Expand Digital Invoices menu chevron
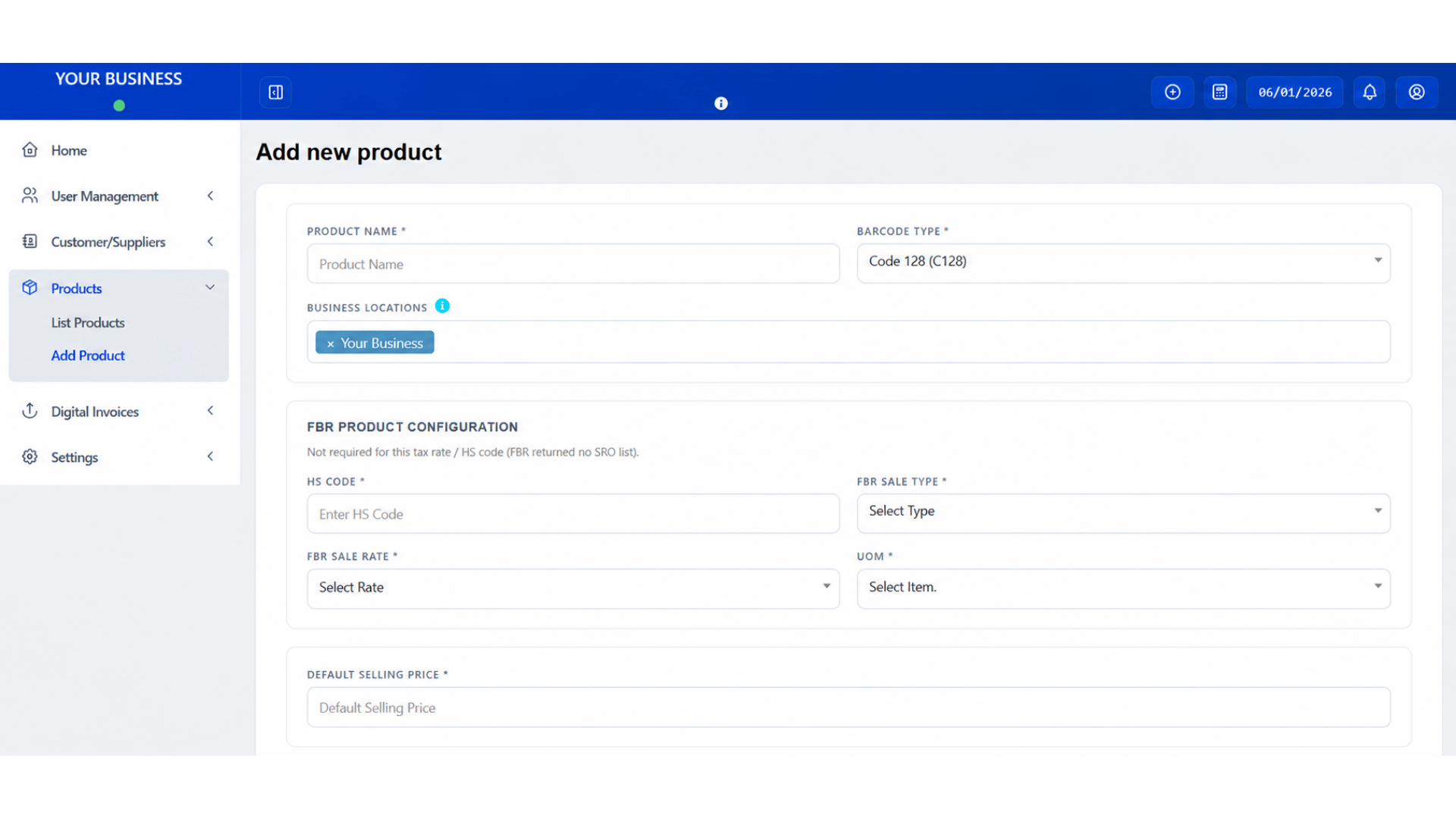This screenshot has height=819, width=1456. 210,411
